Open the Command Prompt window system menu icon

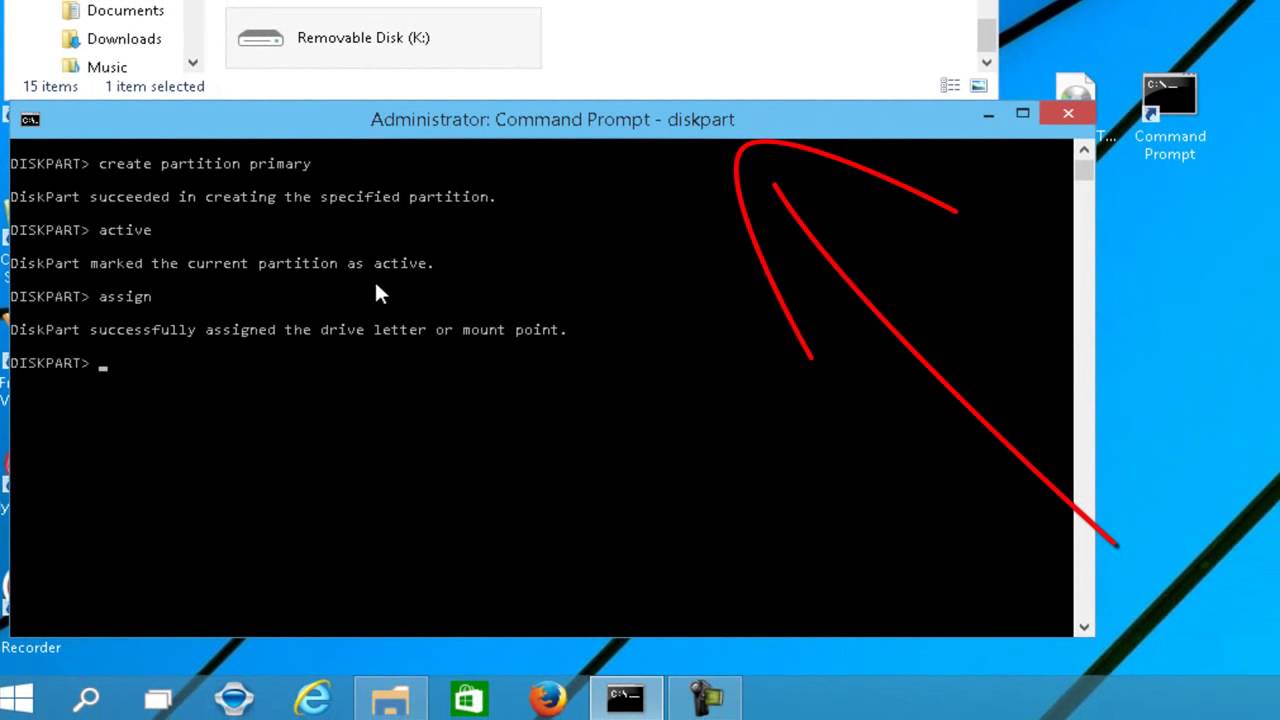[30, 120]
